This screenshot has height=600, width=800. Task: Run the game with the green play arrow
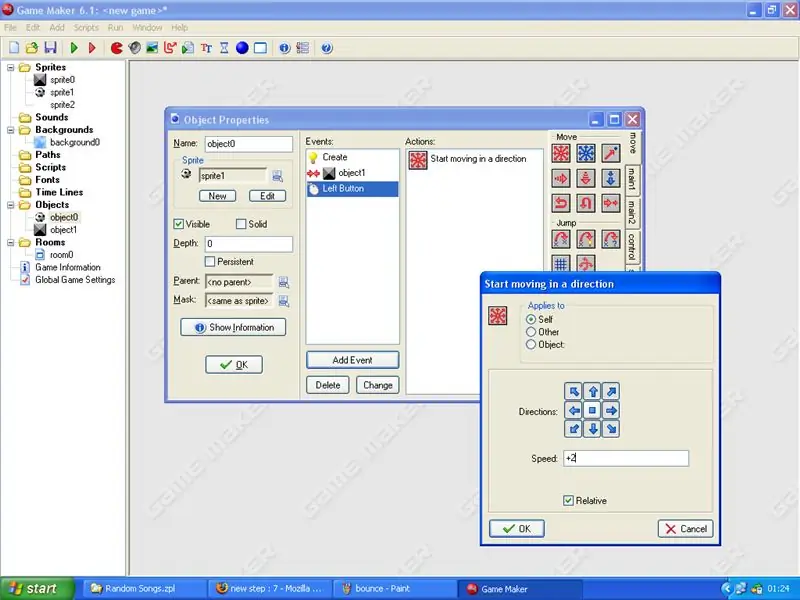[74, 48]
